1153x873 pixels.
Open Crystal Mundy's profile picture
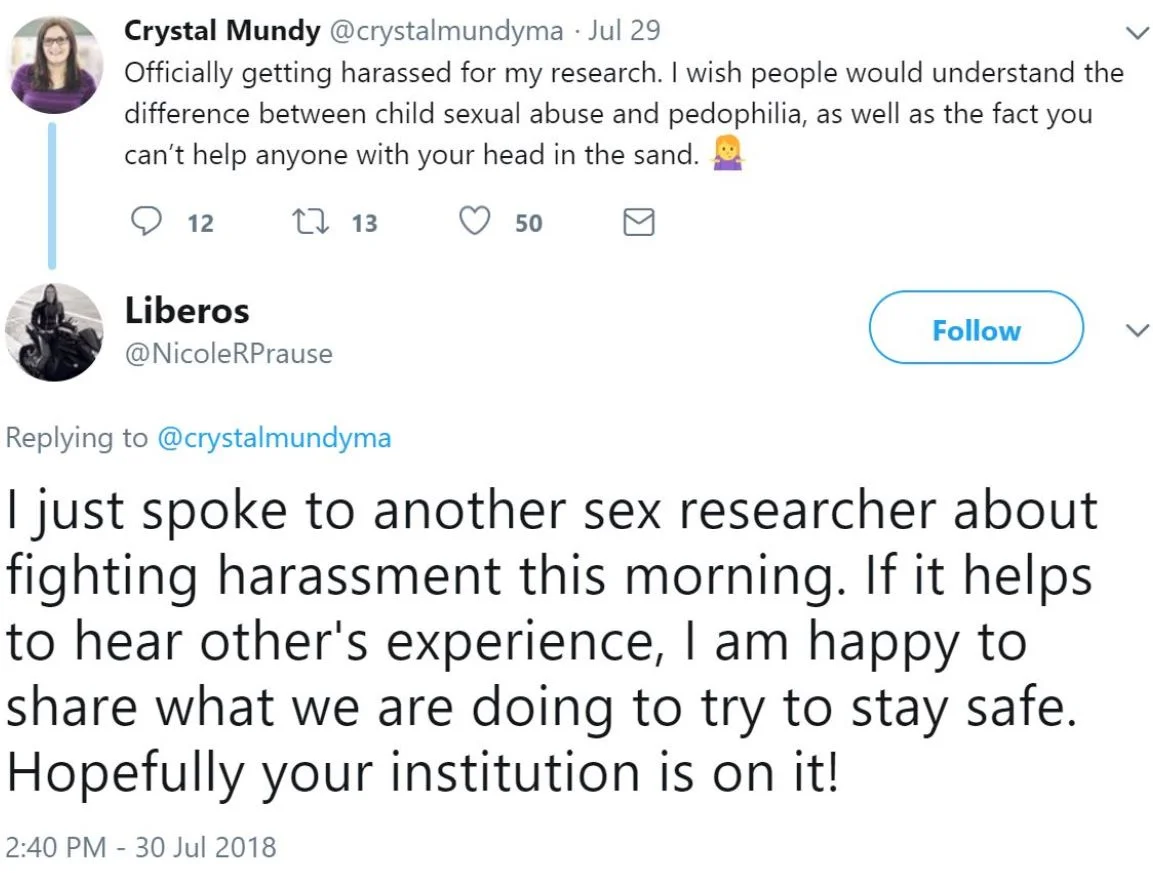[56, 62]
